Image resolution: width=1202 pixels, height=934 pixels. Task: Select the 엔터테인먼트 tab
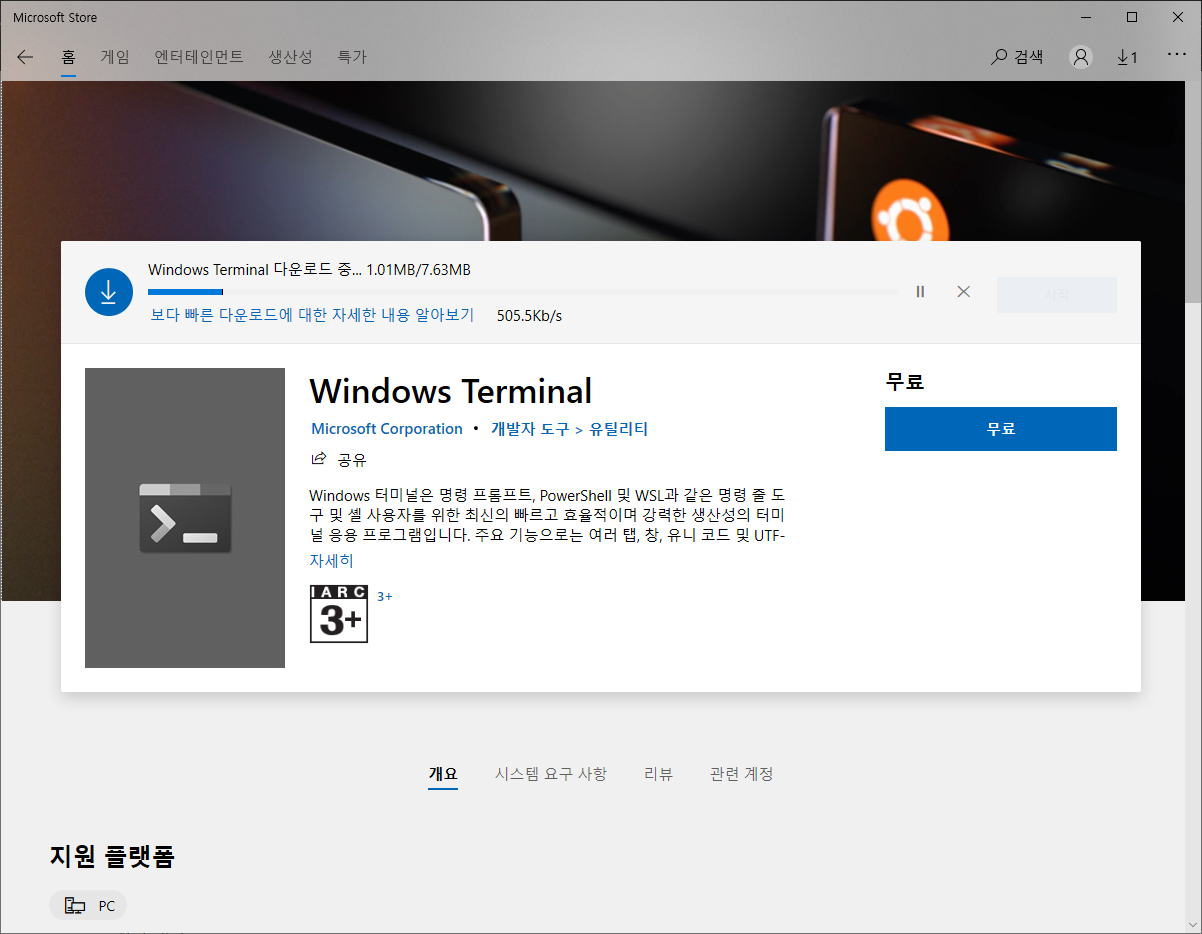click(x=199, y=57)
